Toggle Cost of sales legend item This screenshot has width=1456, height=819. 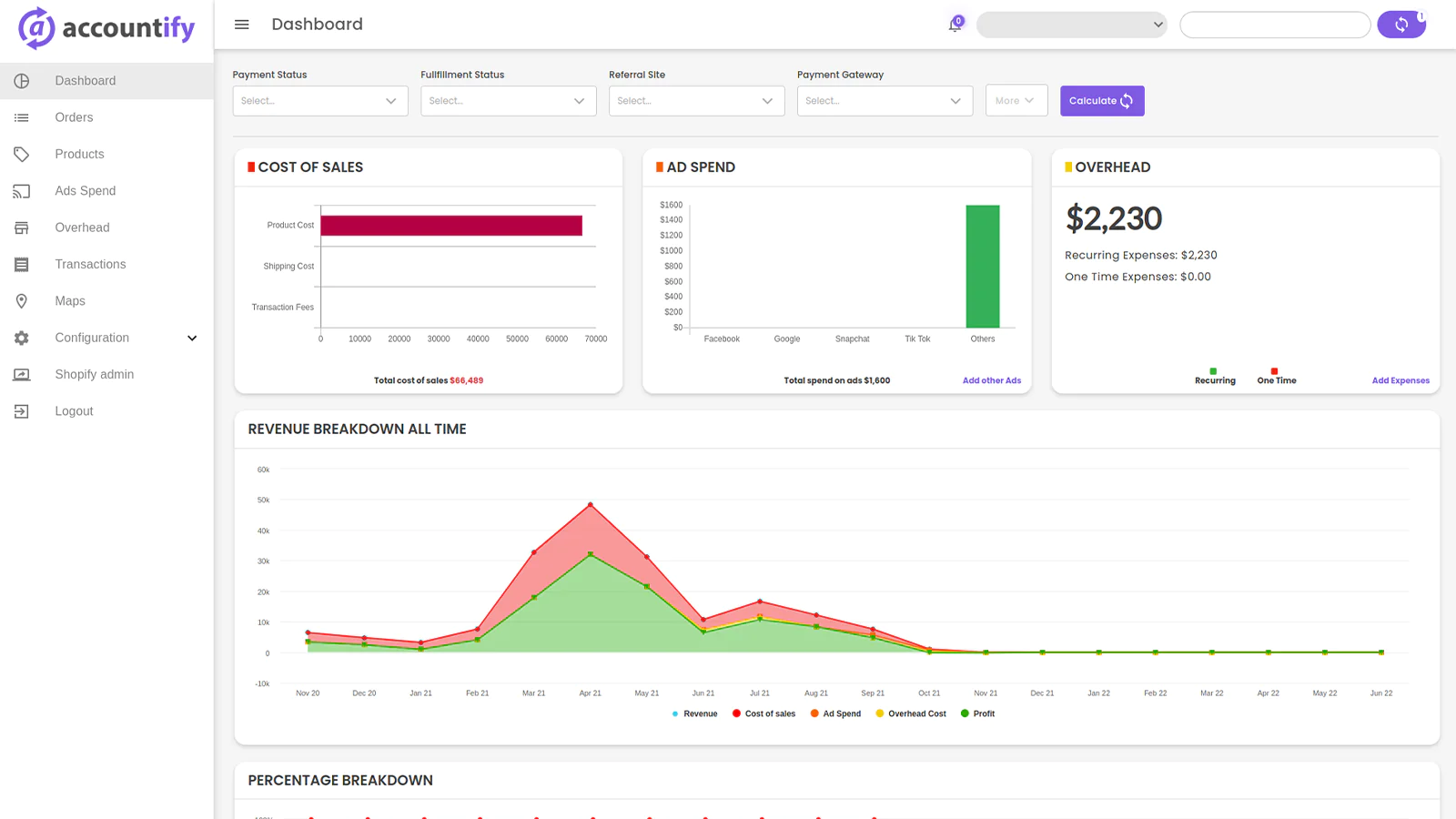(764, 713)
